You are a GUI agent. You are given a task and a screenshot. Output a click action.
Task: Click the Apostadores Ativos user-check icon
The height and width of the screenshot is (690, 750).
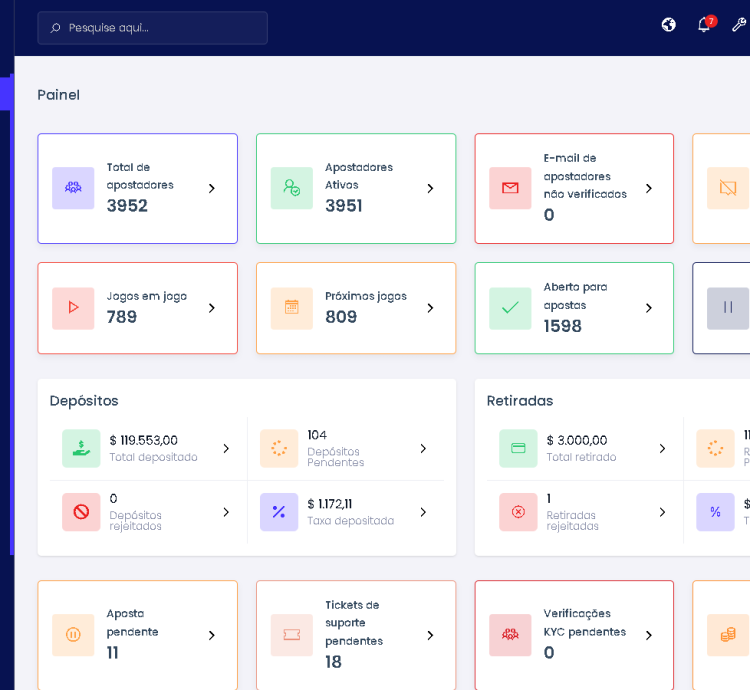(291, 188)
